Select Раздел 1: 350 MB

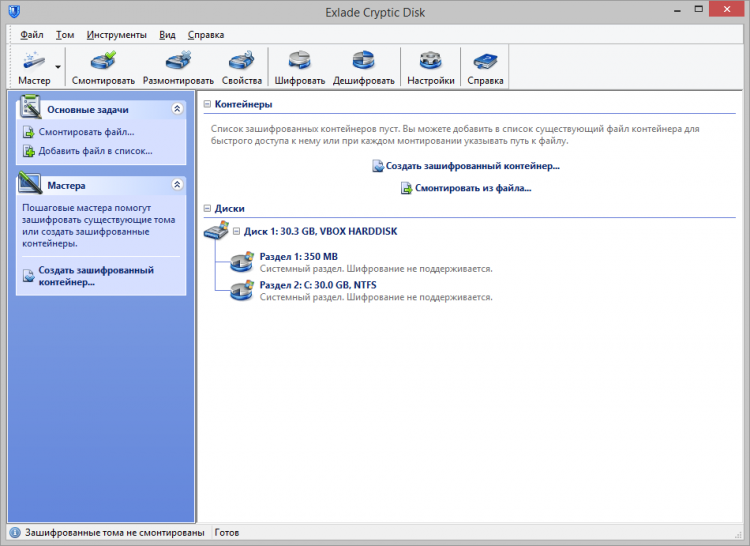298,257
